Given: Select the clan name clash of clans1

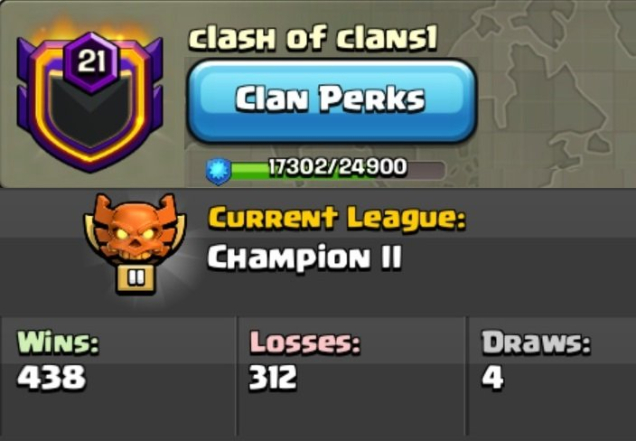Looking at the screenshot, I should pyautogui.click(x=313, y=39).
